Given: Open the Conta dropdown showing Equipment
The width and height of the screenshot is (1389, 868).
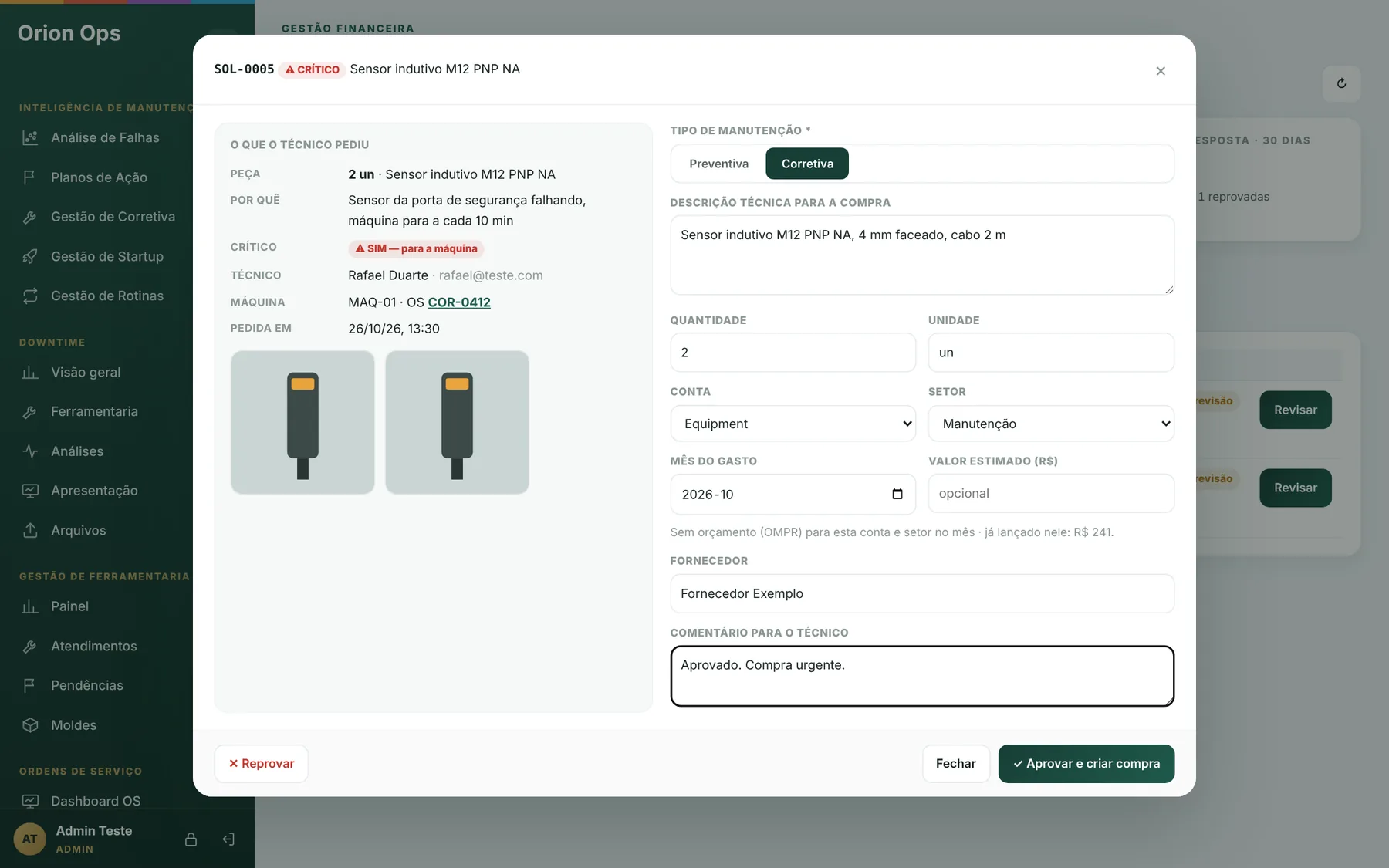Looking at the screenshot, I should click(793, 424).
